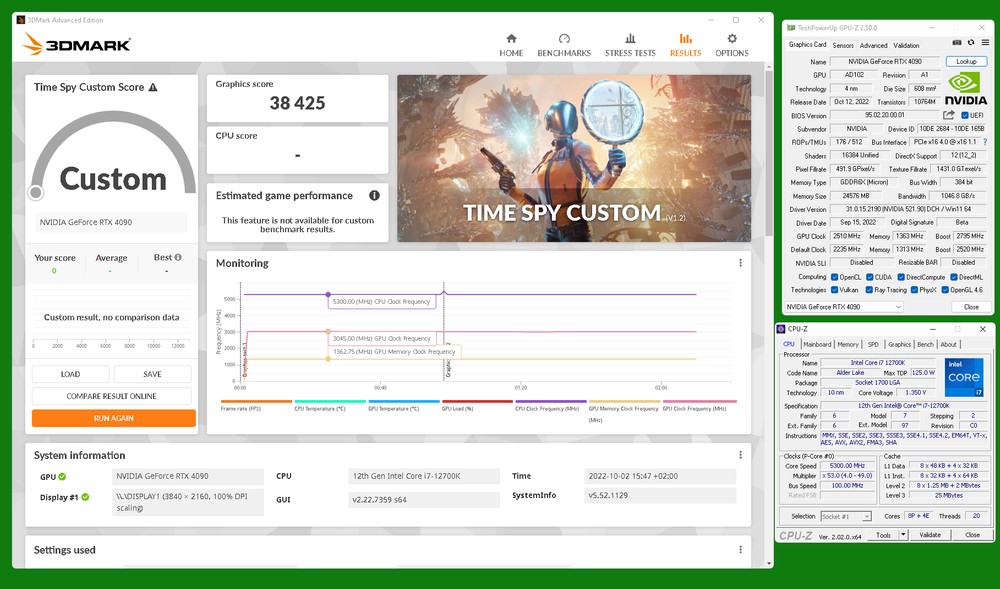Click the Validate button in CPU-Z
Image resolution: width=1000 pixels, height=589 pixels.
pos(930,535)
